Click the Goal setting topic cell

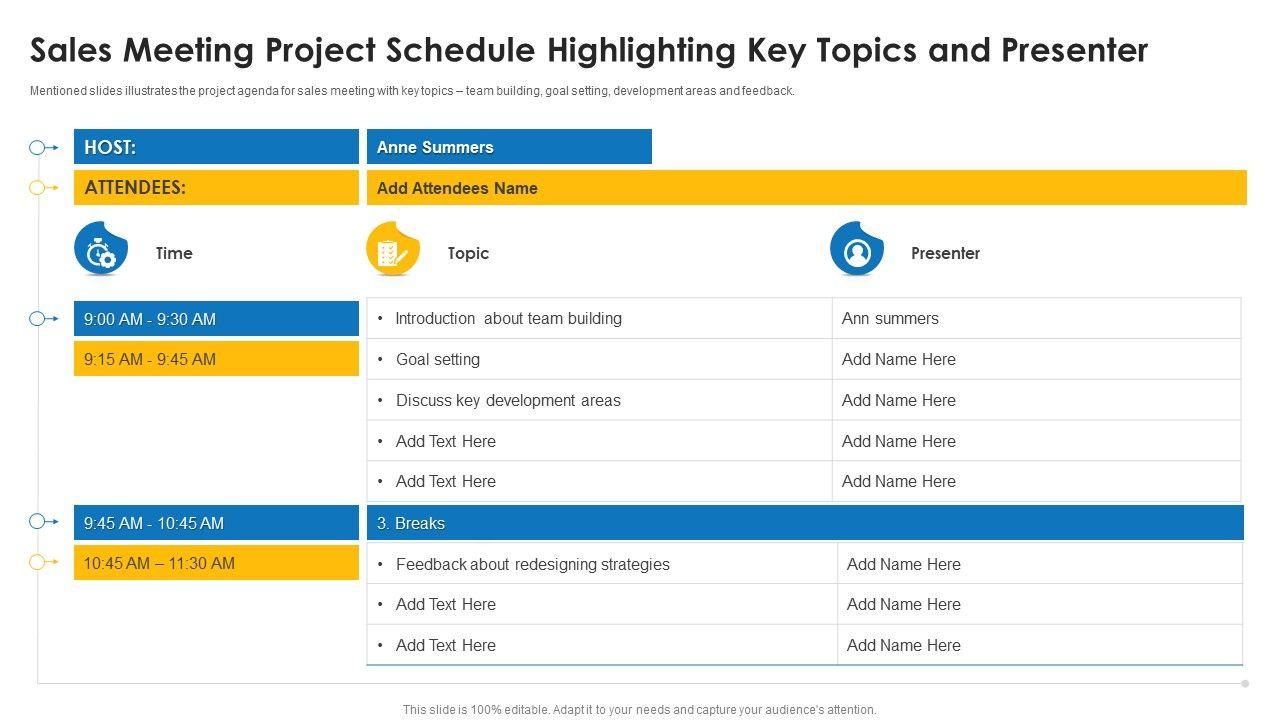click(599, 359)
